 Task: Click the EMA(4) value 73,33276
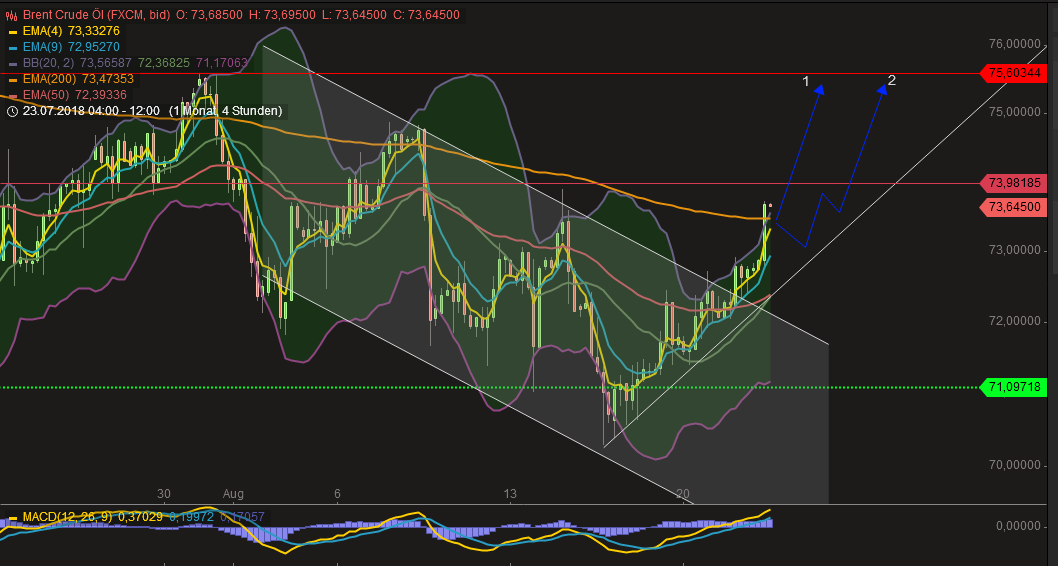94,31
